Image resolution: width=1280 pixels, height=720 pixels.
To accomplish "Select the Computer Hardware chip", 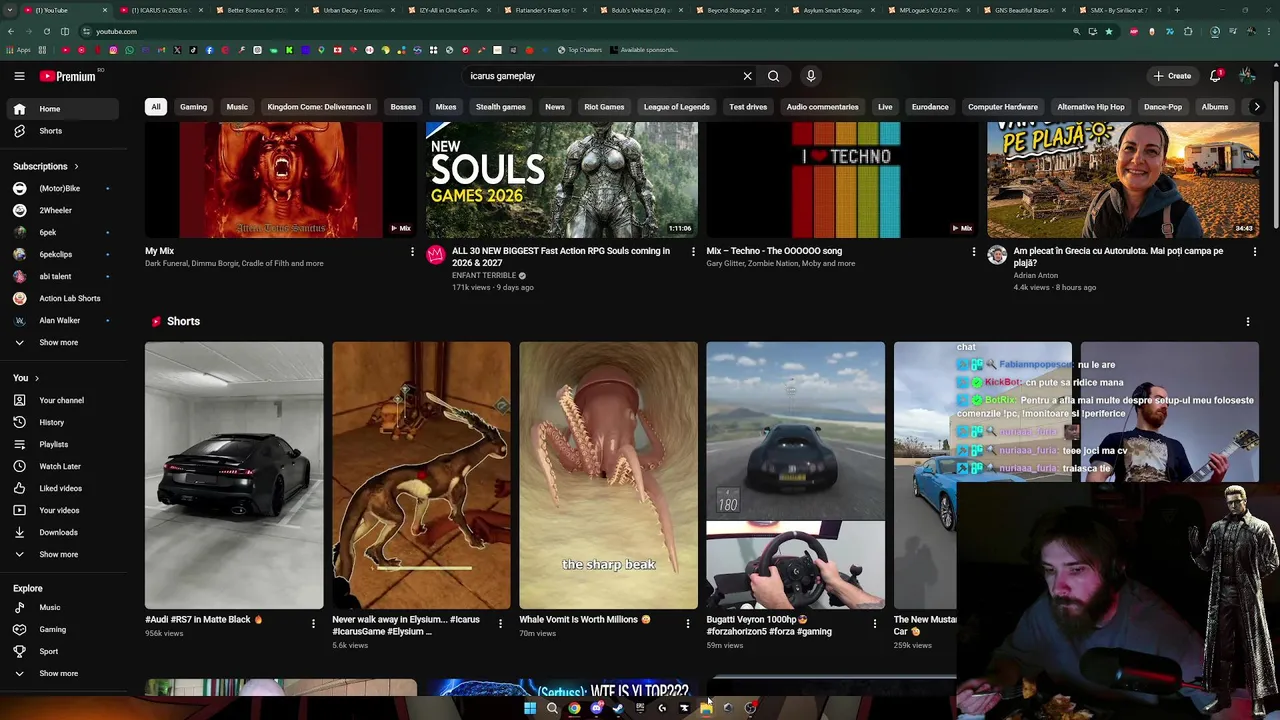I will 1003,107.
